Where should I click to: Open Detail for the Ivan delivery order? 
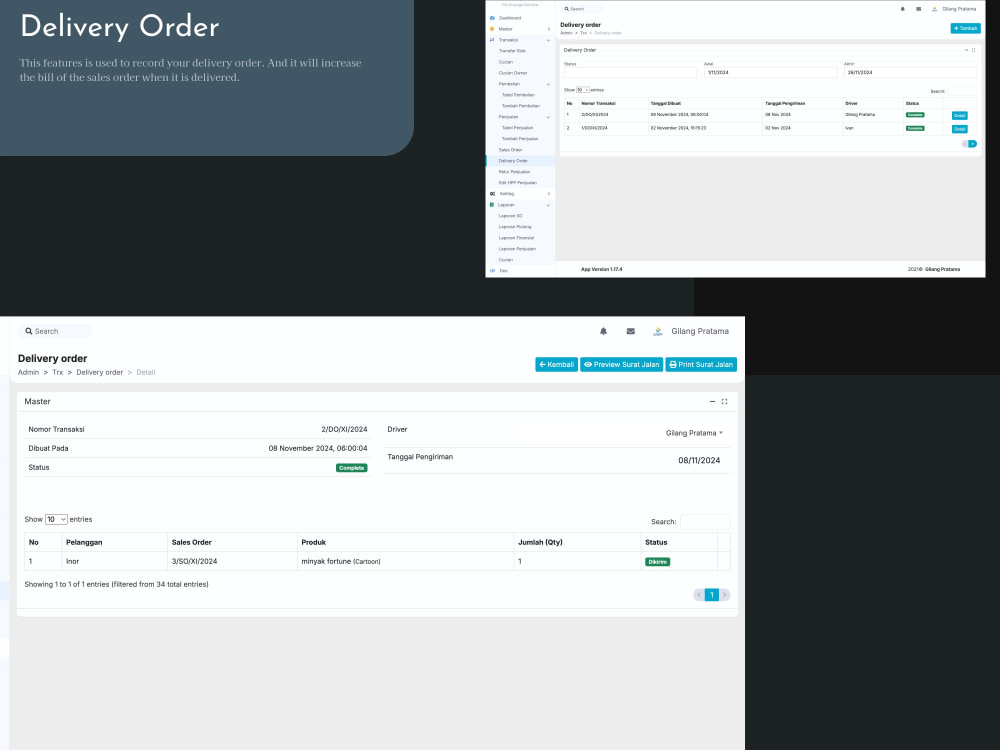959,129
